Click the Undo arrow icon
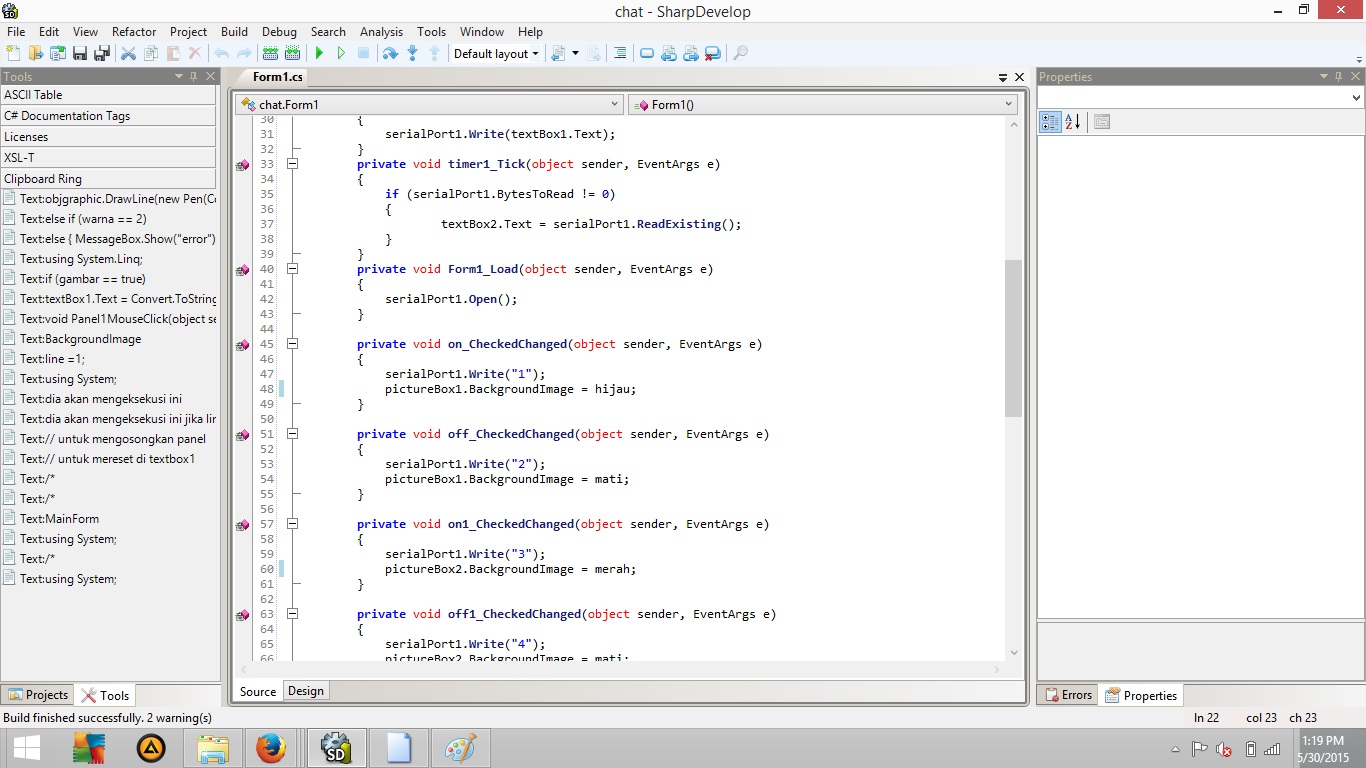Viewport: 1366px width, 768px height. pyautogui.click(x=221, y=53)
